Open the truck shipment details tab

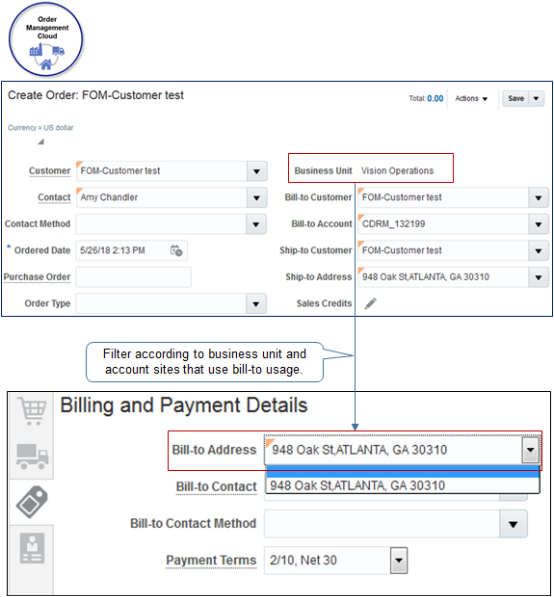coord(32,456)
